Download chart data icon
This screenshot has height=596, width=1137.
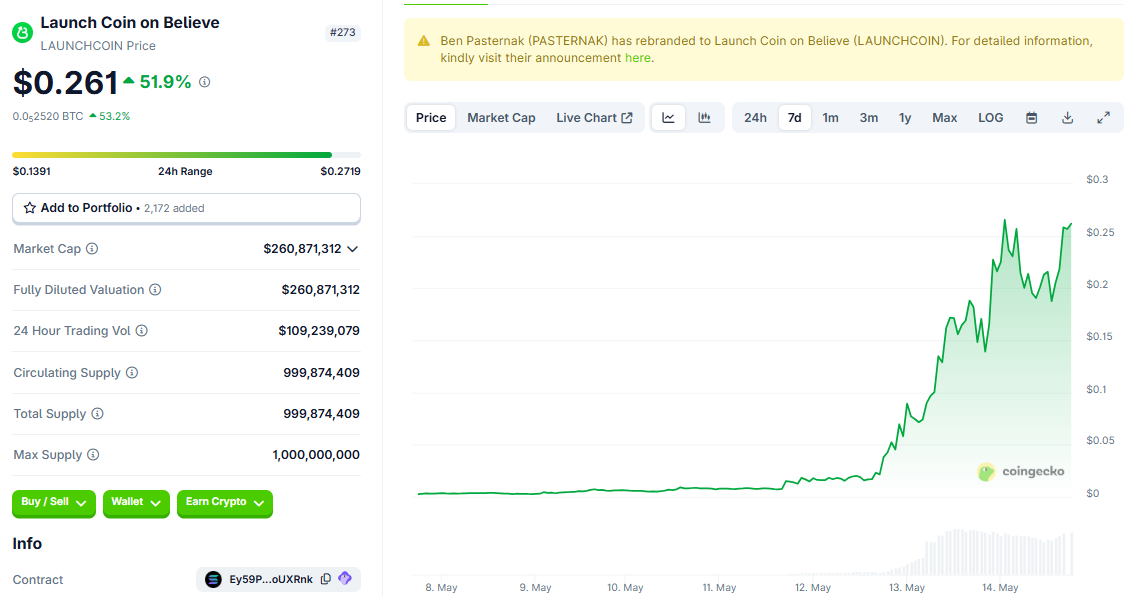pyautogui.click(x=1067, y=117)
